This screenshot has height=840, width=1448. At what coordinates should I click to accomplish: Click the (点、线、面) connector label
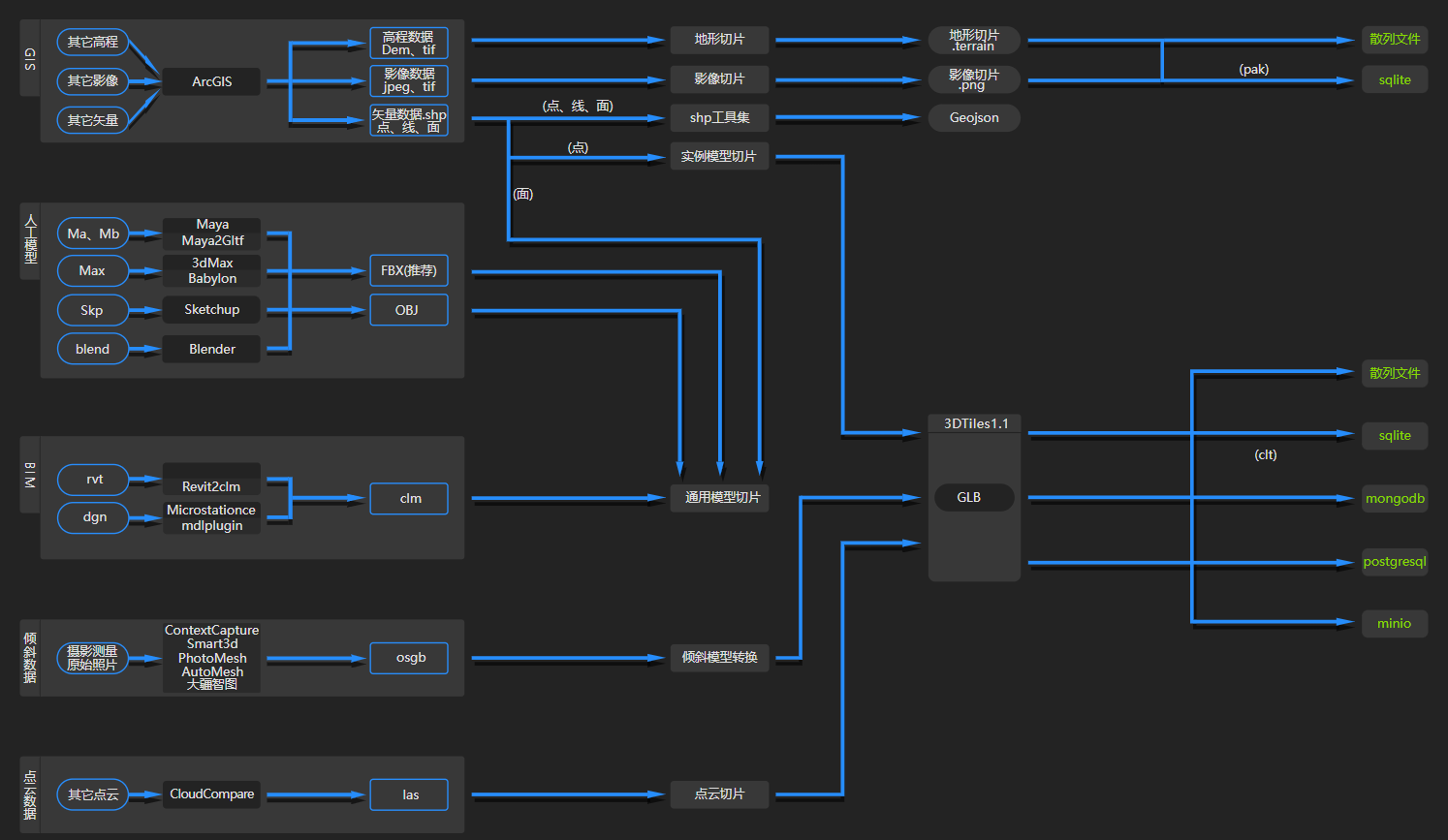(x=578, y=106)
